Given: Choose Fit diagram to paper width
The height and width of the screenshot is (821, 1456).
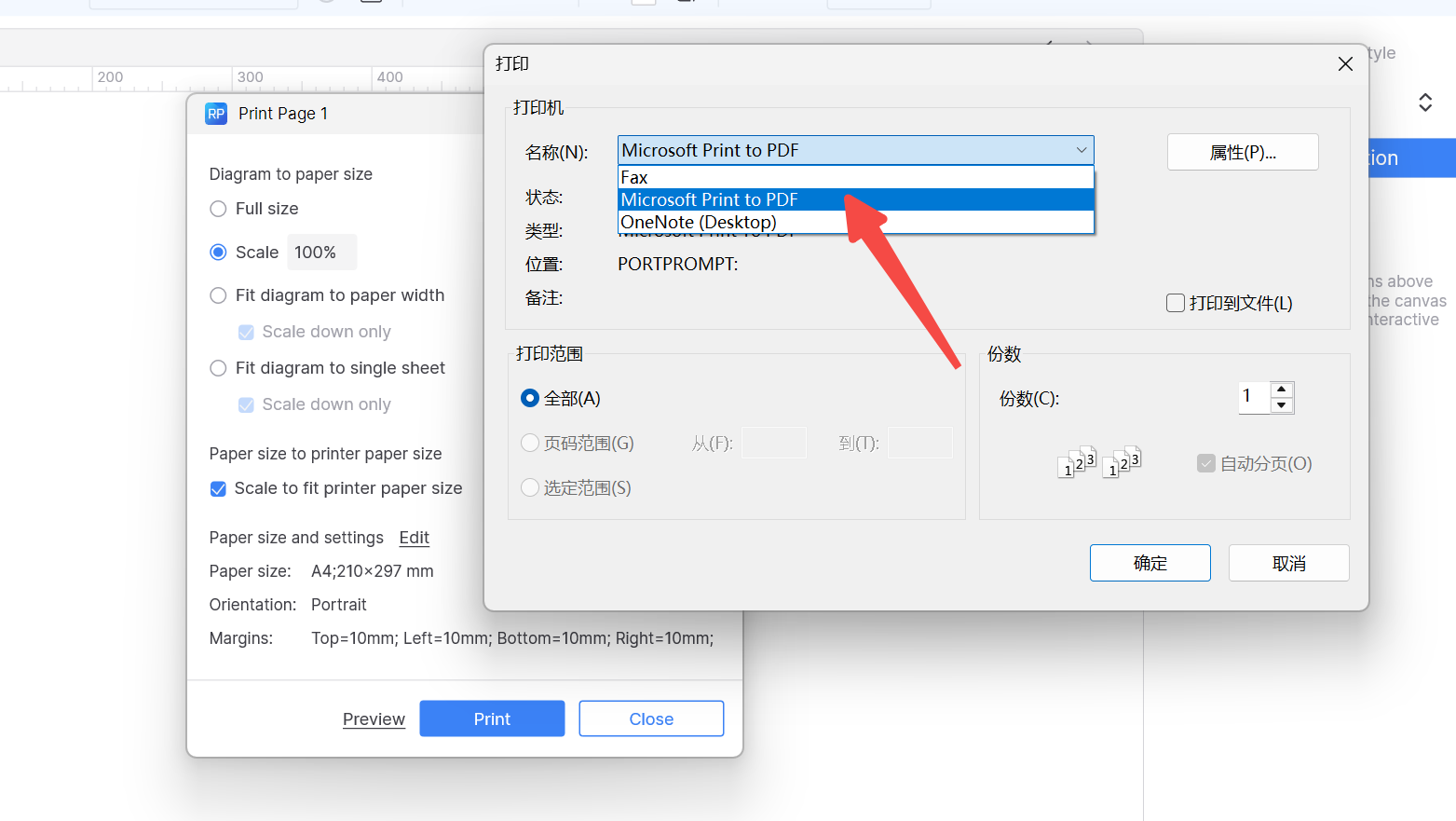Looking at the screenshot, I should click(x=219, y=295).
